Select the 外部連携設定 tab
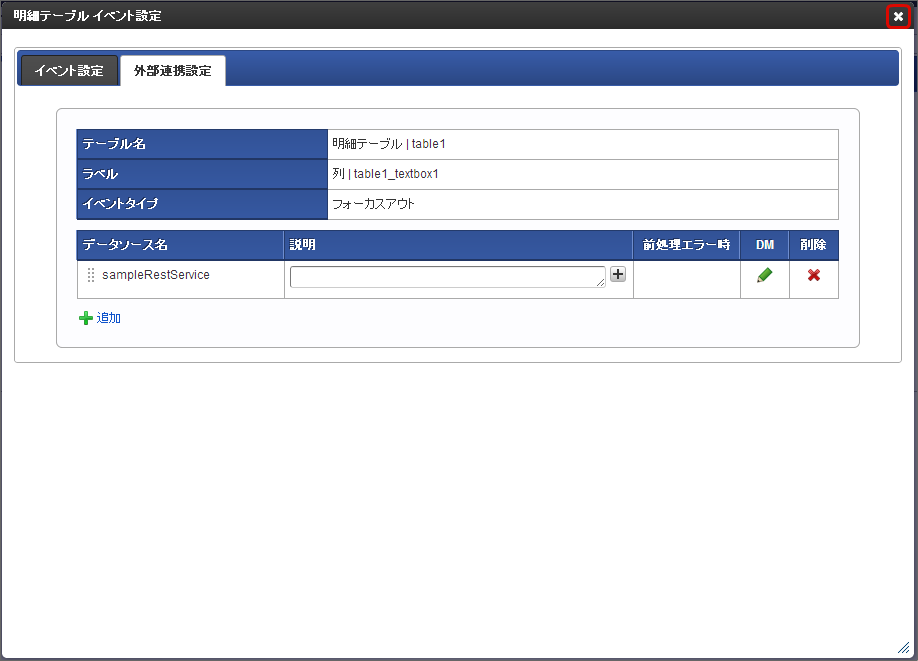 pos(173,71)
